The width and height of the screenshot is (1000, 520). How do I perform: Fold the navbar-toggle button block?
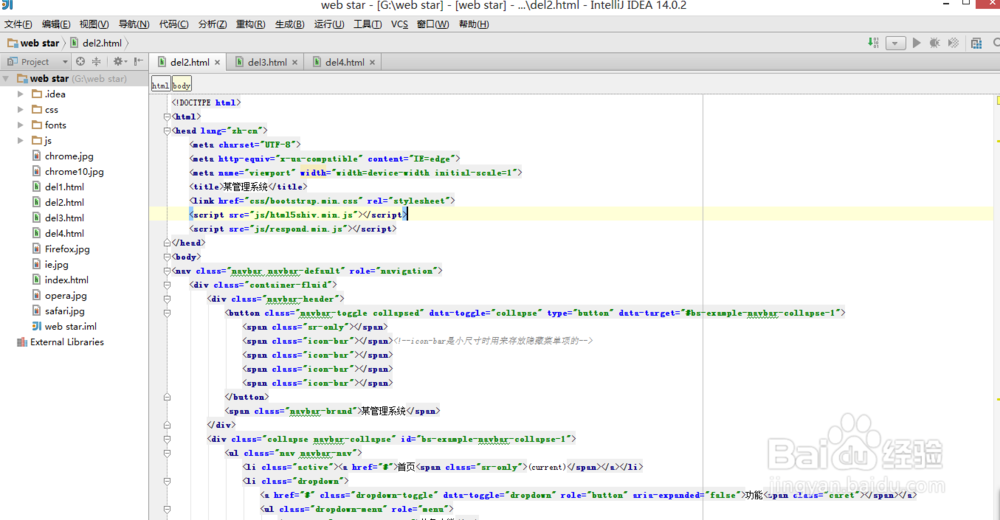(x=167, y=313)
